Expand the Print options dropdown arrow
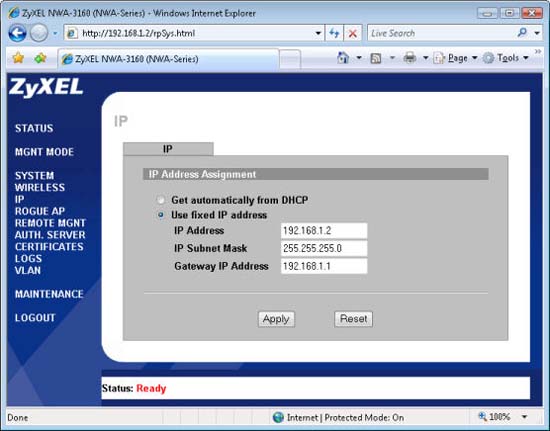The width and height of the screenshot is (550, 431). [425, 58]
